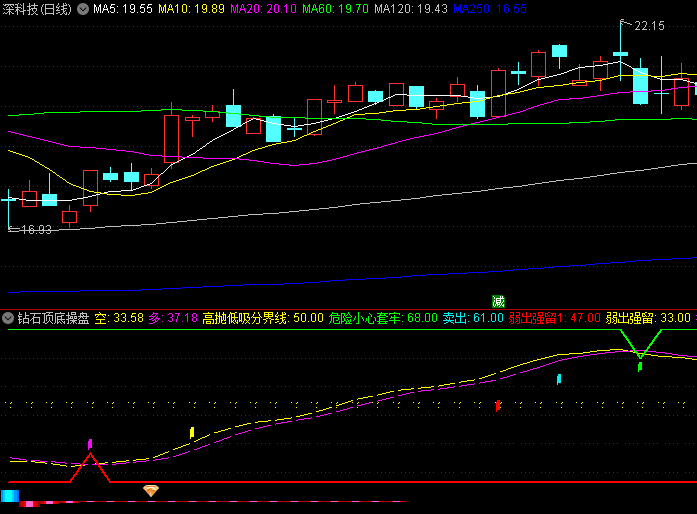Click the cyan marker in indicator panel
This screenshot has height=514, width=697.
pos(559,379)
